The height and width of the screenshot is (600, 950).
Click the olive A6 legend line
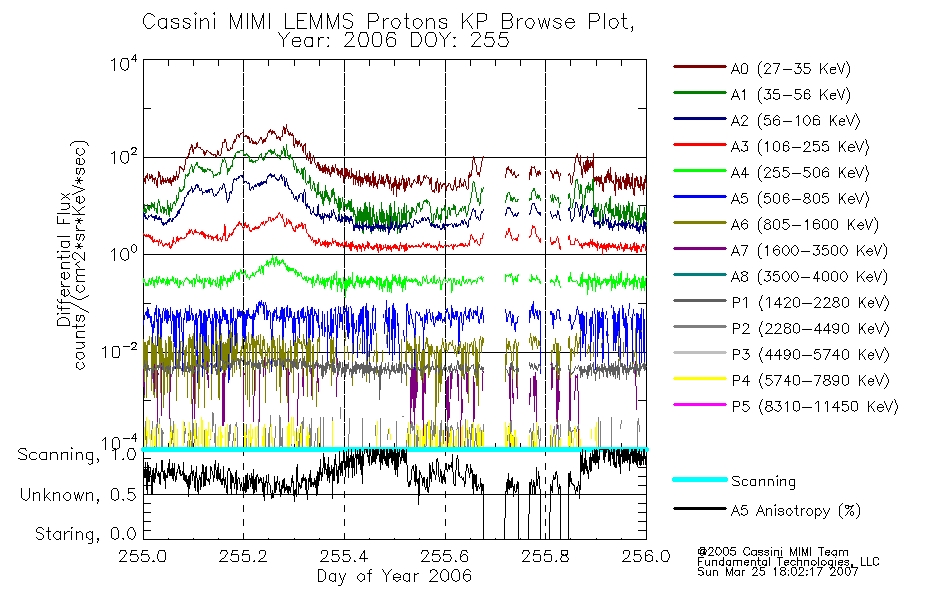point(700,223)
